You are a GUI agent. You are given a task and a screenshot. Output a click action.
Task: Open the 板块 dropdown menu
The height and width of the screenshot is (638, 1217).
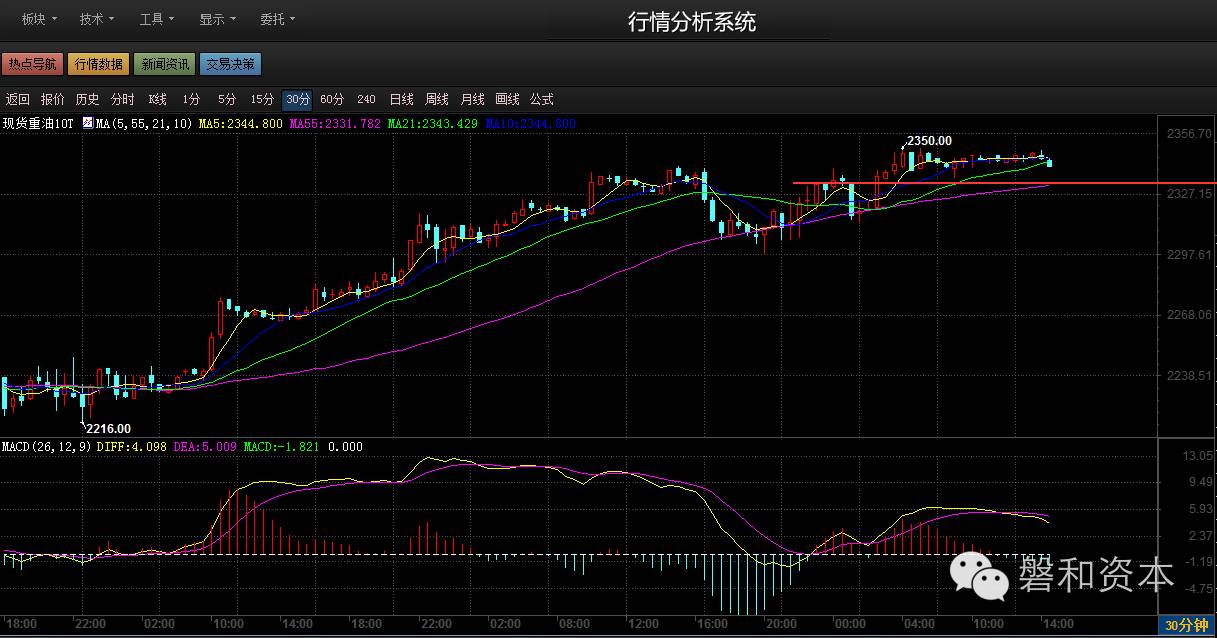coord(39,19)
